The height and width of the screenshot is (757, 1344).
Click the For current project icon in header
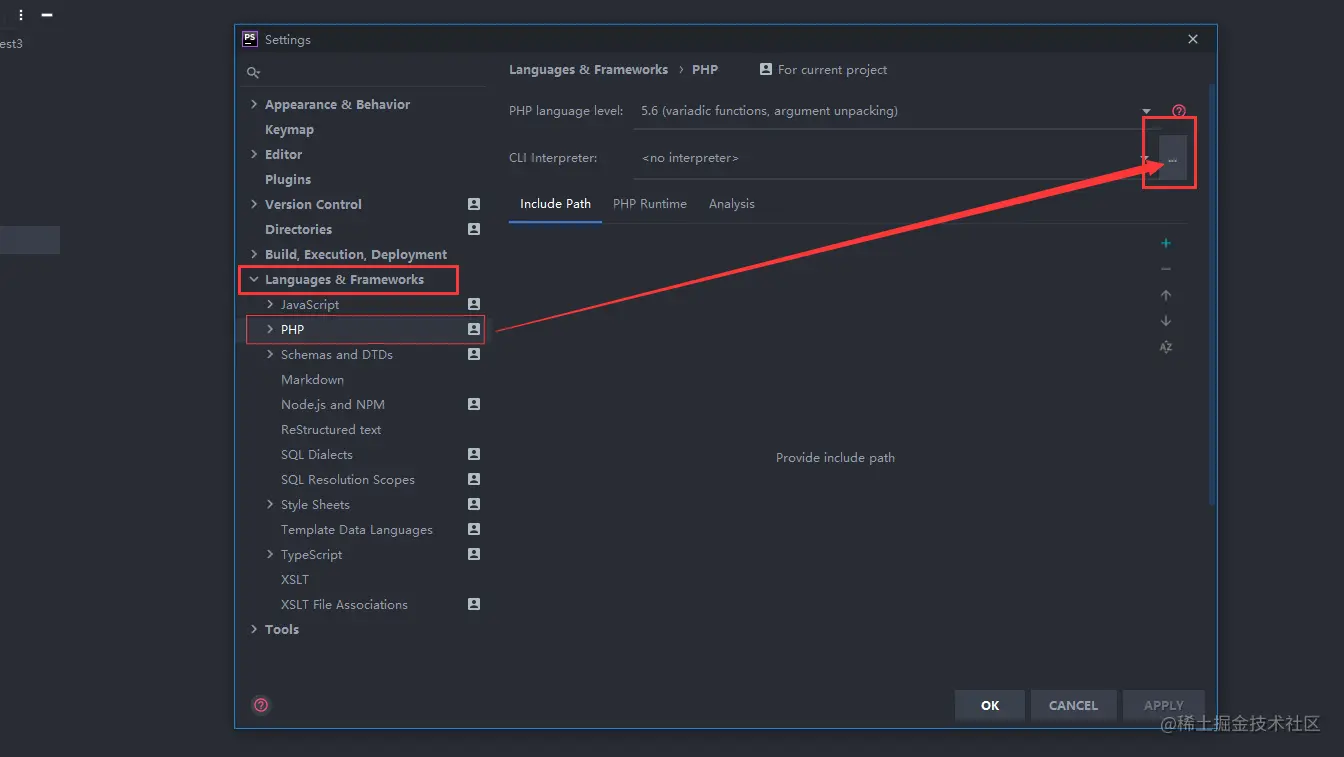point(766,69)
